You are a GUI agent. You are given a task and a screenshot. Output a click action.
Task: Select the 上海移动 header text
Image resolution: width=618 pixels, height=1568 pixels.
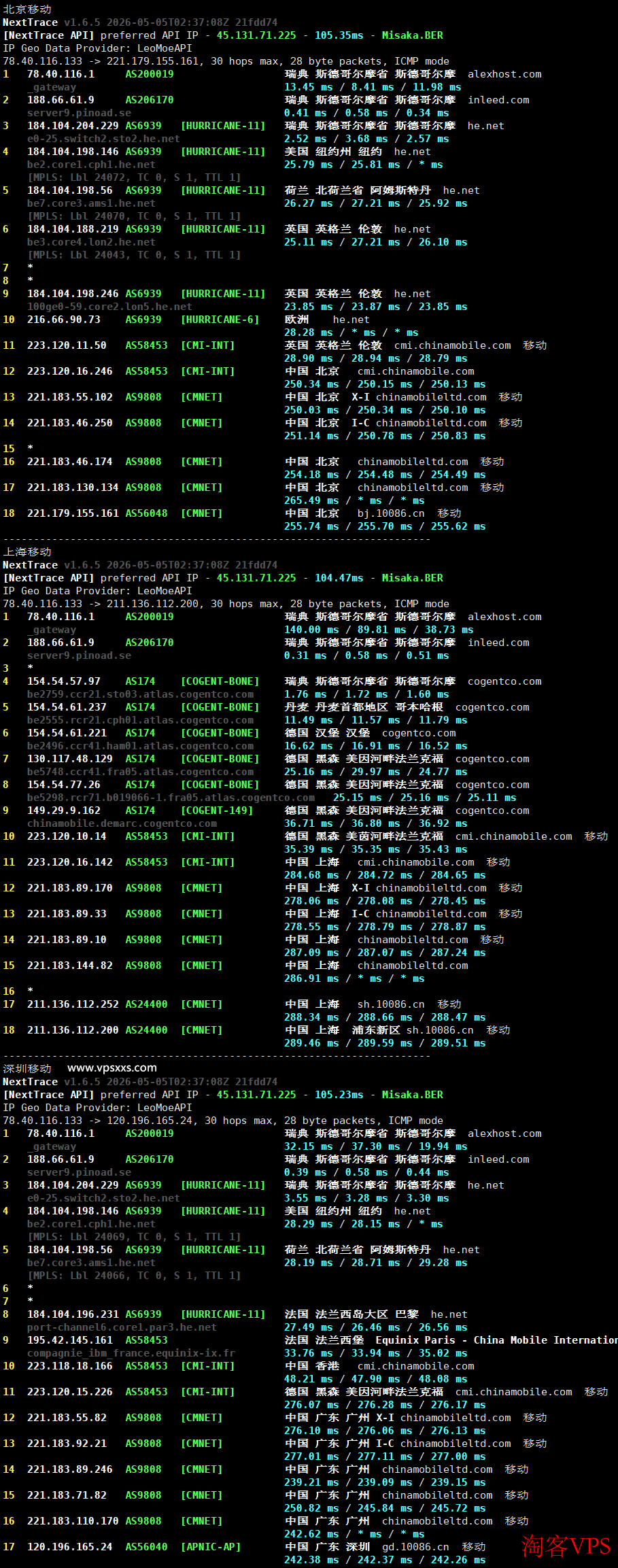[27, 552]
